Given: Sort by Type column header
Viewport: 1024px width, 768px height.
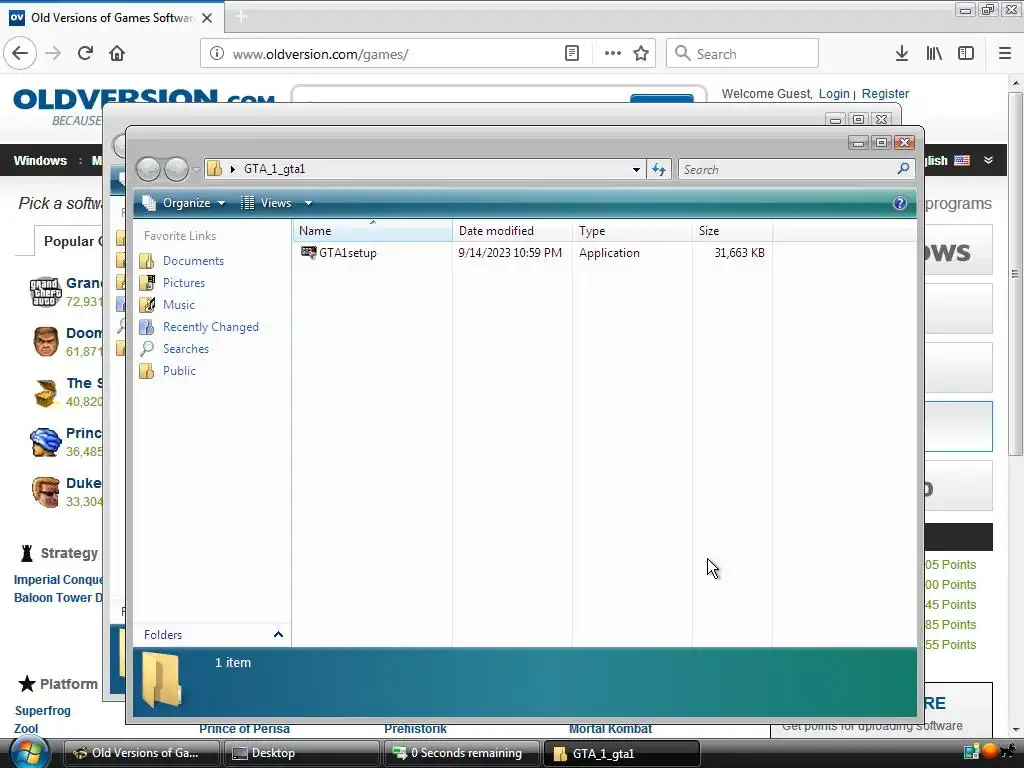Looking at the screenshot, I should click(632, 231).
